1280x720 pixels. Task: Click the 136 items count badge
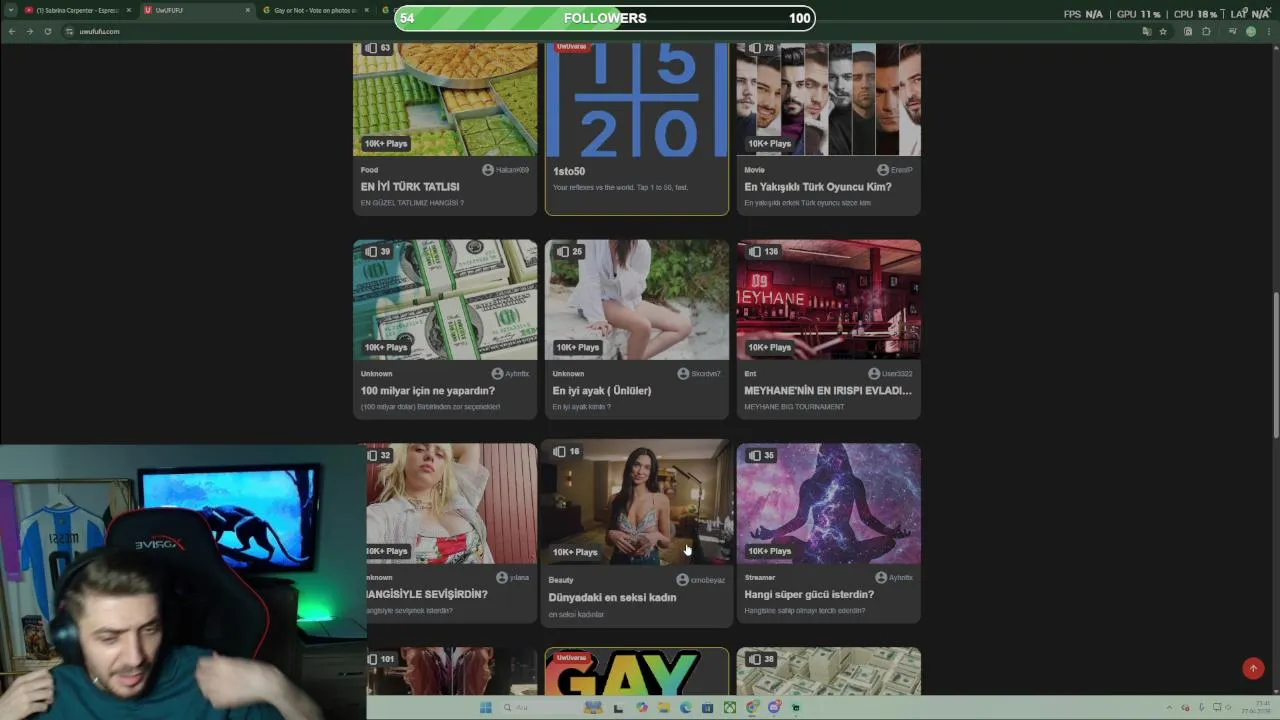pyautogui.click(x=763, y=252)
